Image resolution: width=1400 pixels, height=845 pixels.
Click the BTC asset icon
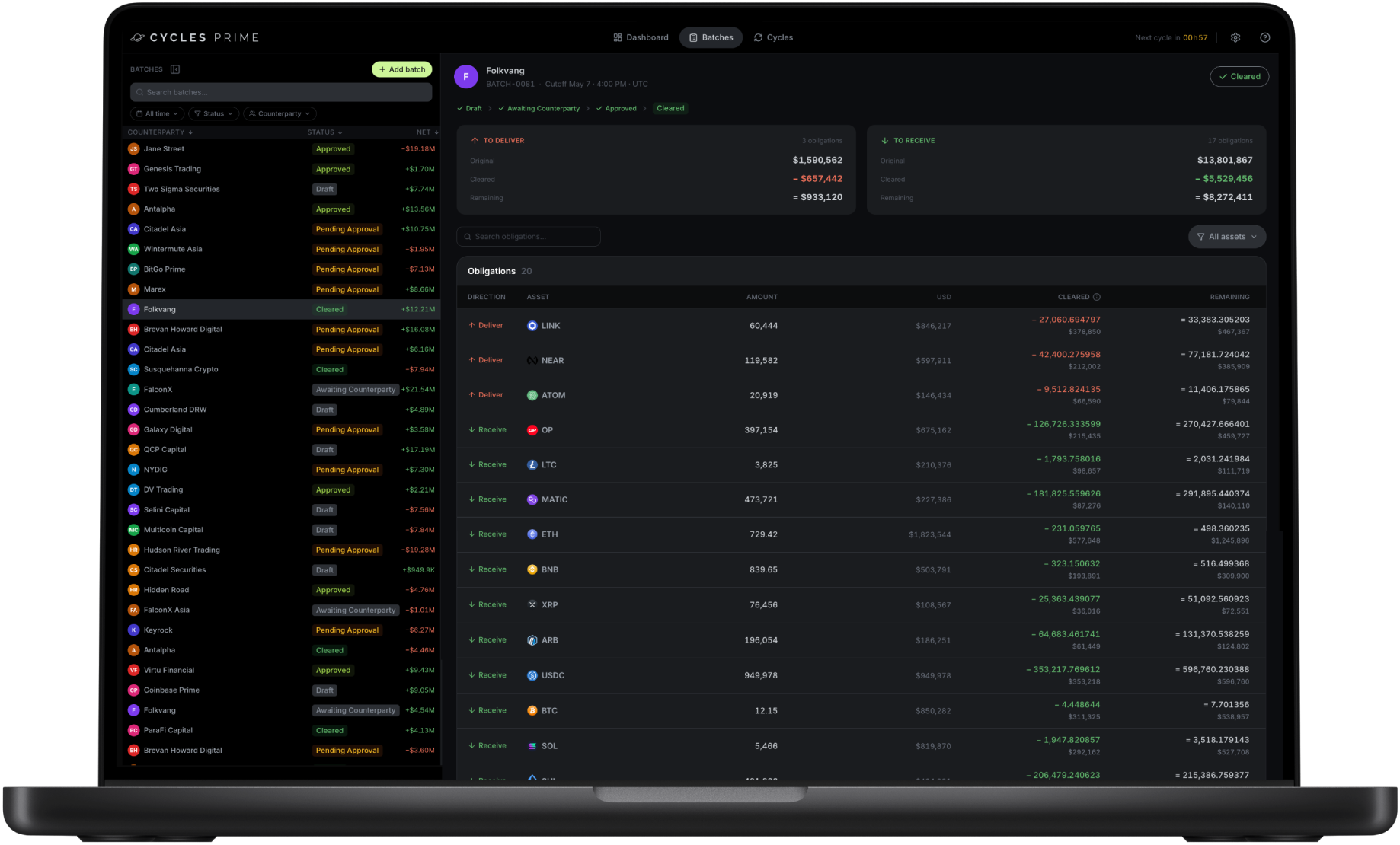pos(532,710)
